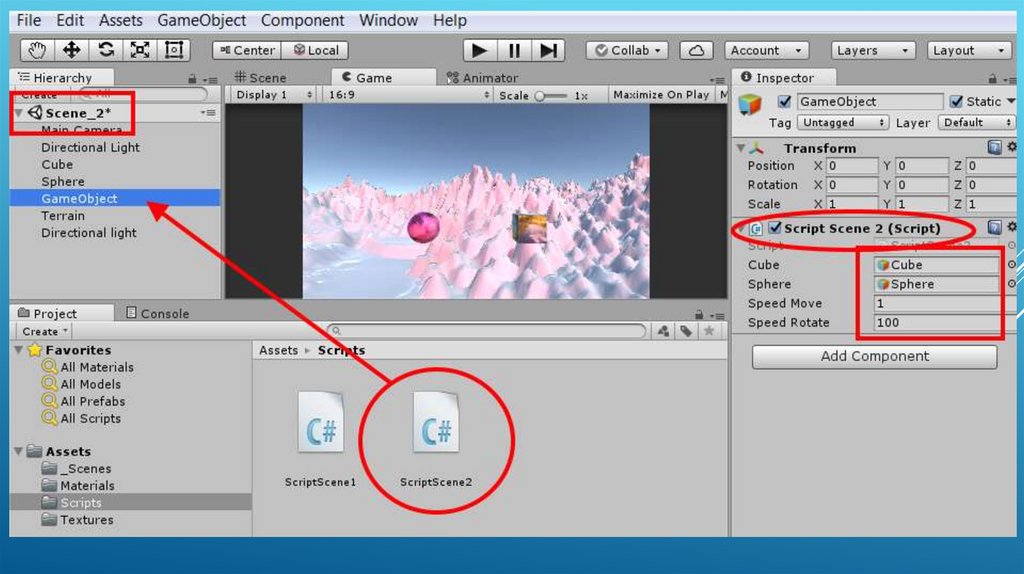
Task: Toggle Script Scene 2 enabled checkbox
Action: coord(775,228)
